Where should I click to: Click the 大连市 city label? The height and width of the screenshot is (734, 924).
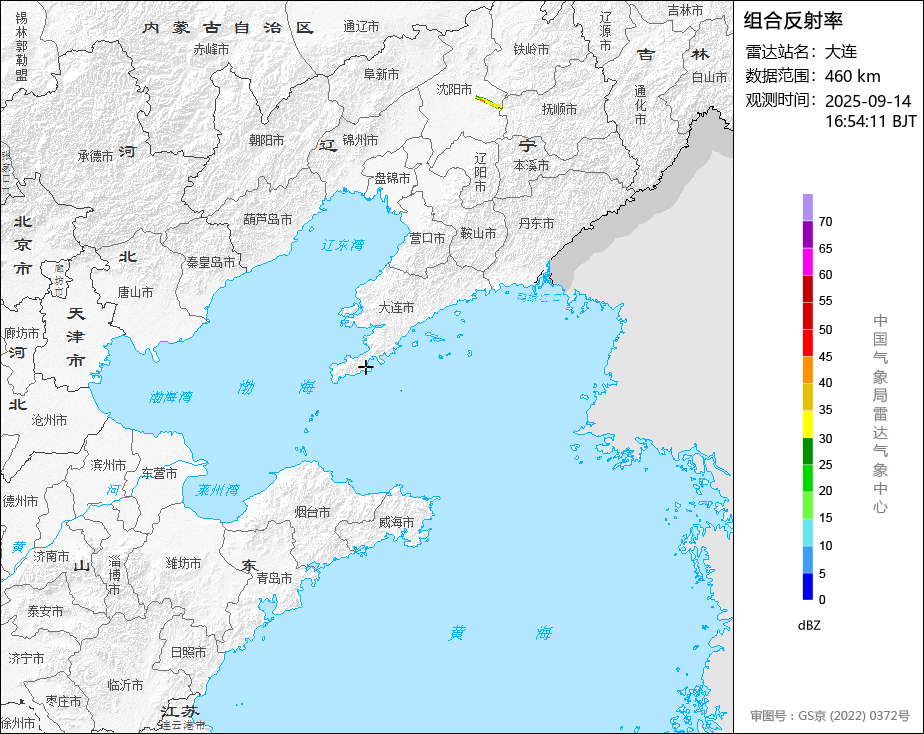tap(396, 308)
